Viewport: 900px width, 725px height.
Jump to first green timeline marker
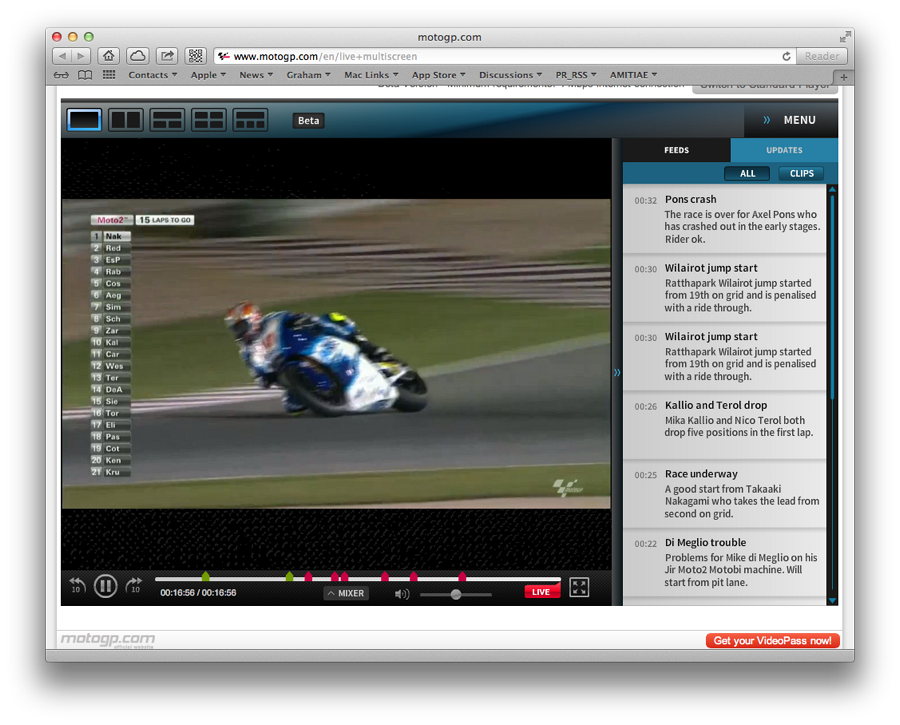205,576
